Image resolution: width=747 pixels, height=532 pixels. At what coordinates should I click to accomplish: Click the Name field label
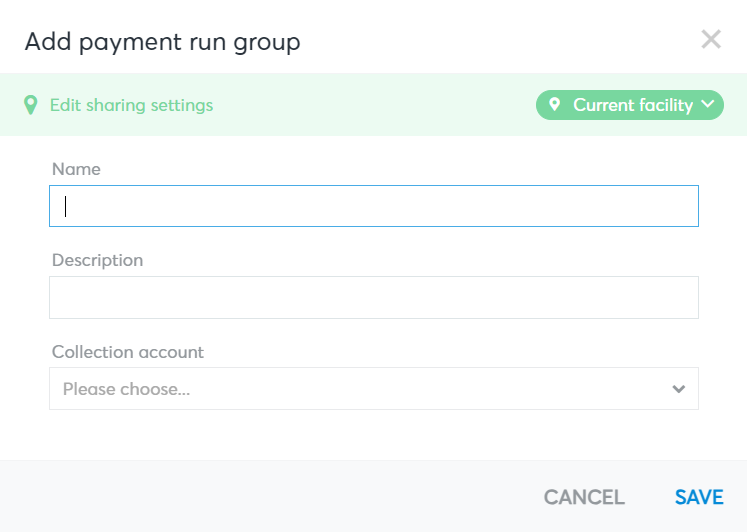(x=76, y=169)
